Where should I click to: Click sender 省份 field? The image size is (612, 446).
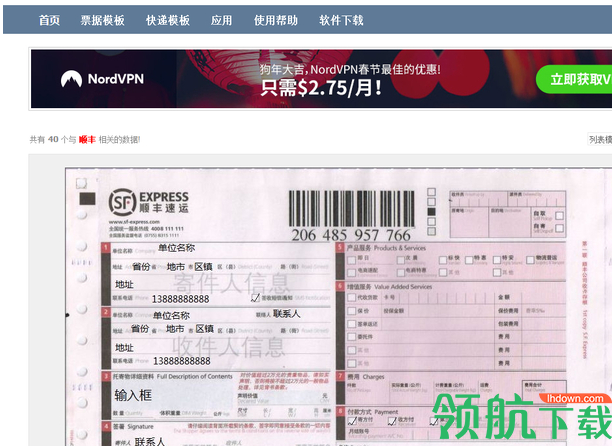point(141,267)
